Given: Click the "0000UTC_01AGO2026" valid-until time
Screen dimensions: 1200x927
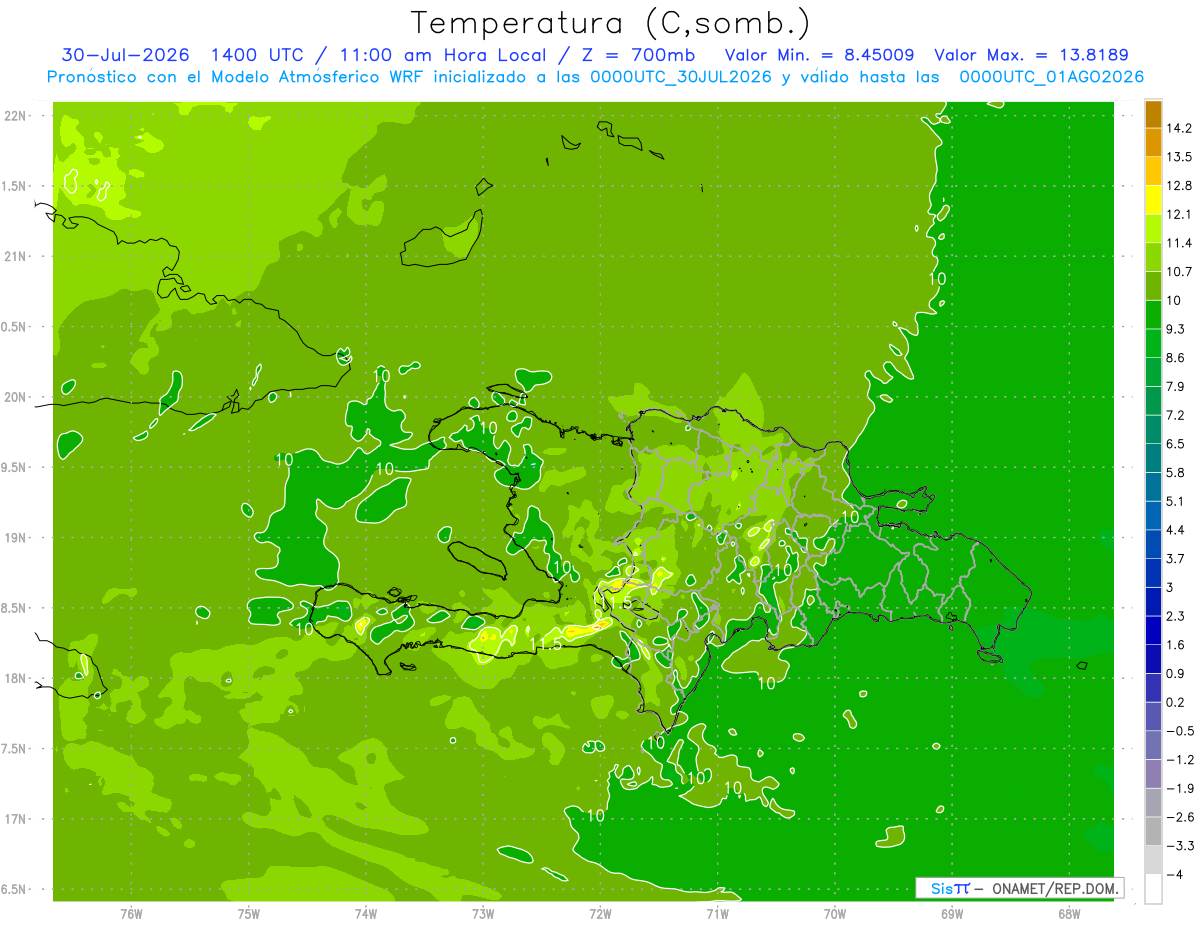Looking at the screenshot, I should [x=1051, y=77].
